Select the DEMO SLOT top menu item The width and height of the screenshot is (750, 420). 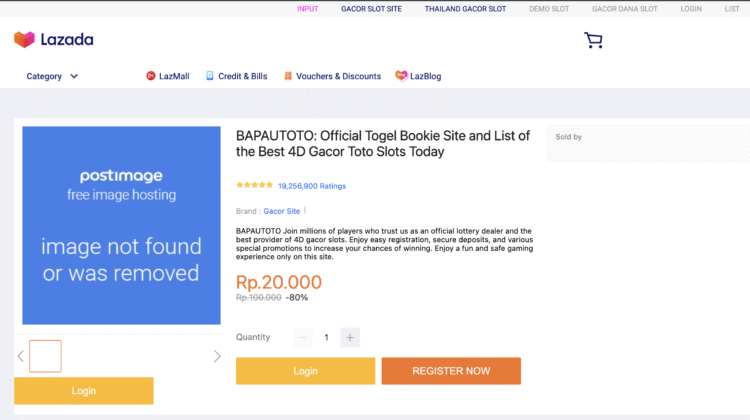click(549, 9)
